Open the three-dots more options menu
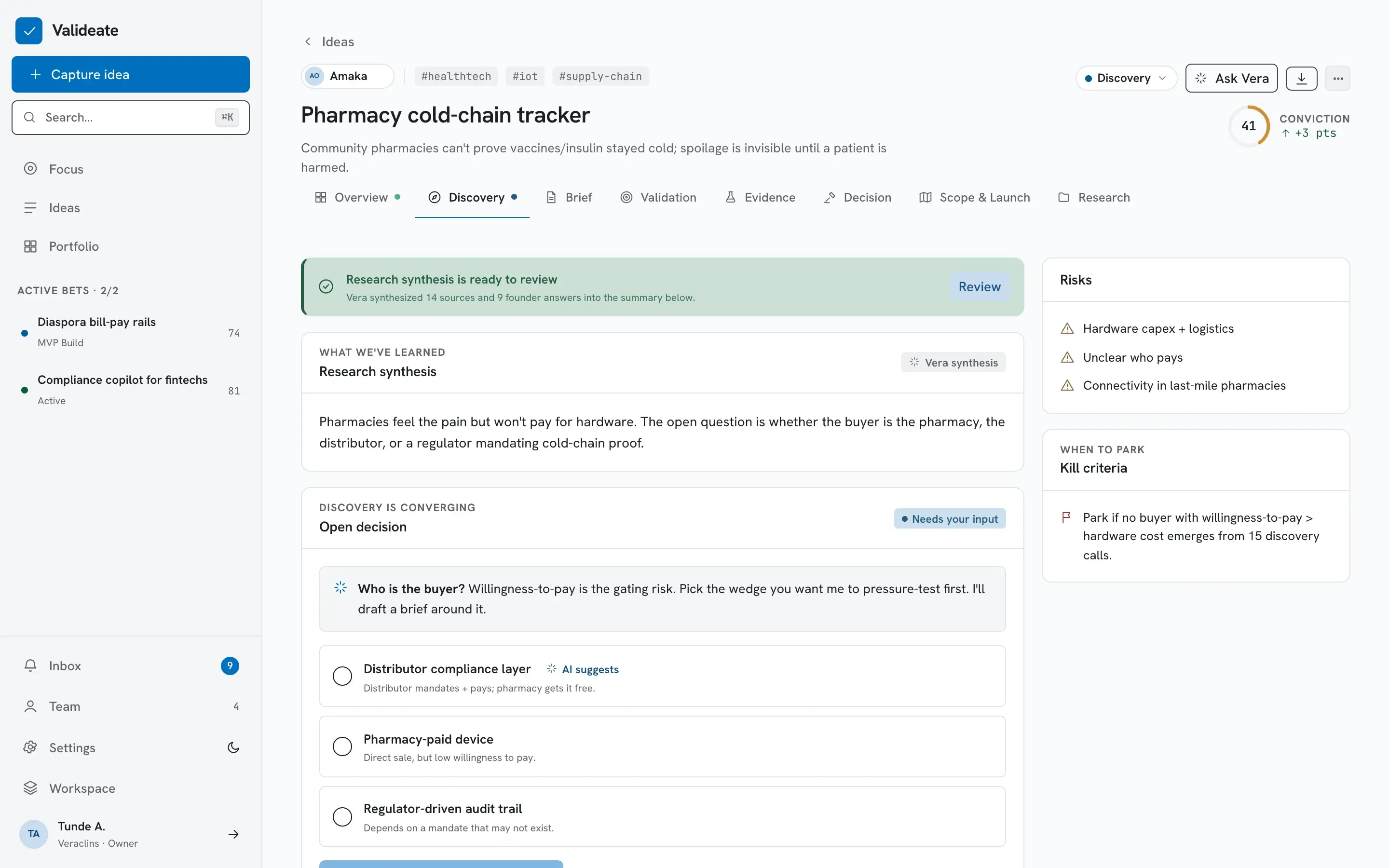 click(1338, 78)
